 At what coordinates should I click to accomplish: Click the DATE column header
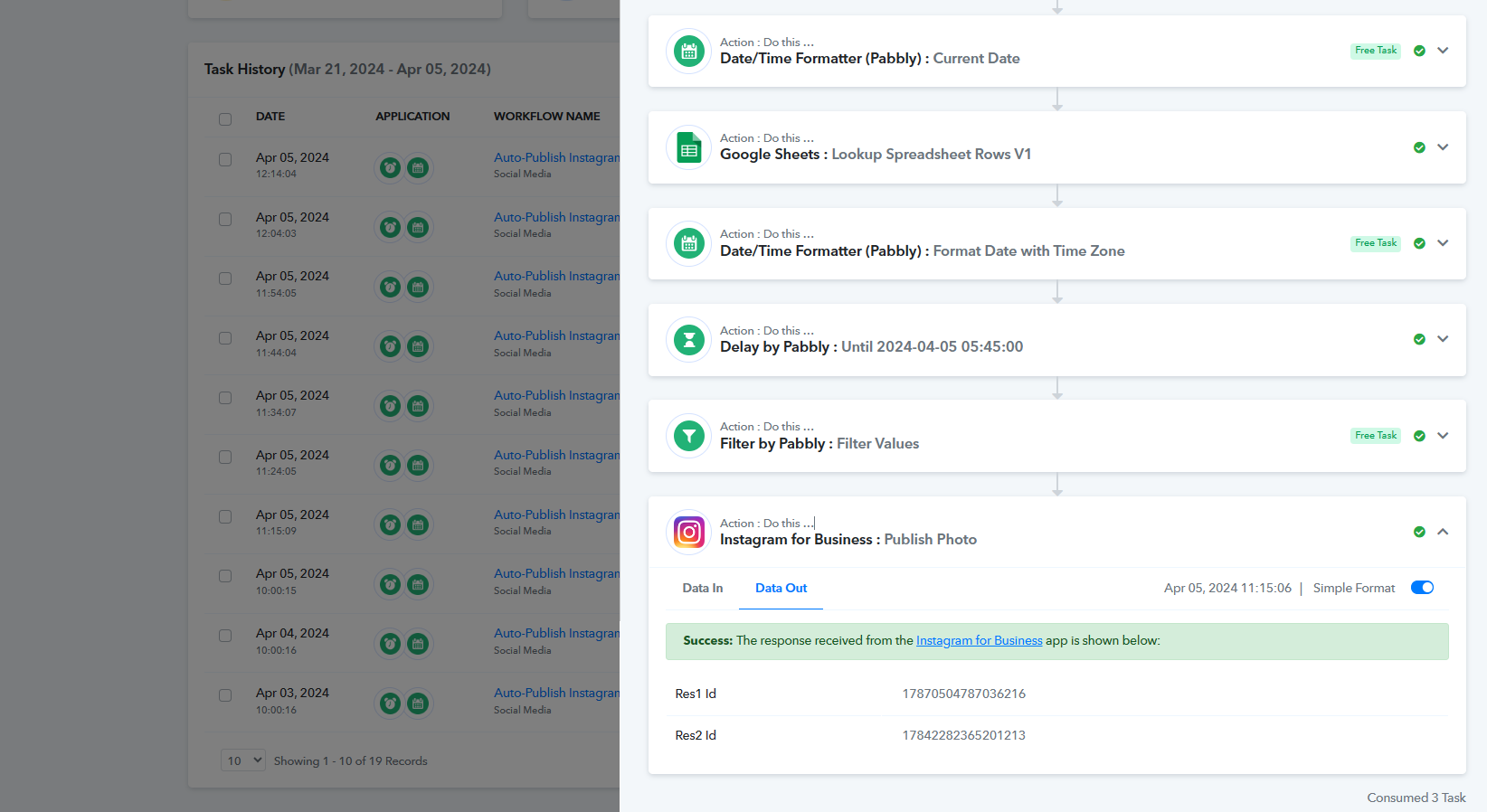coord(270,117)
